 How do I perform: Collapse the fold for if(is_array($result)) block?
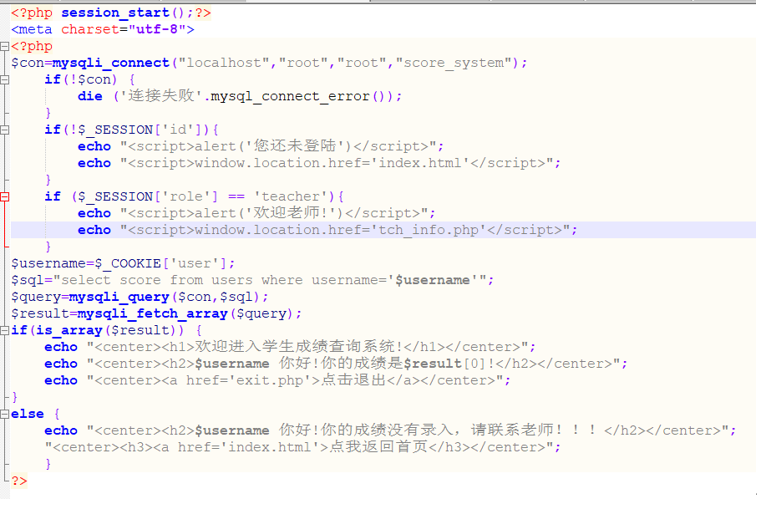coord(4,330)
